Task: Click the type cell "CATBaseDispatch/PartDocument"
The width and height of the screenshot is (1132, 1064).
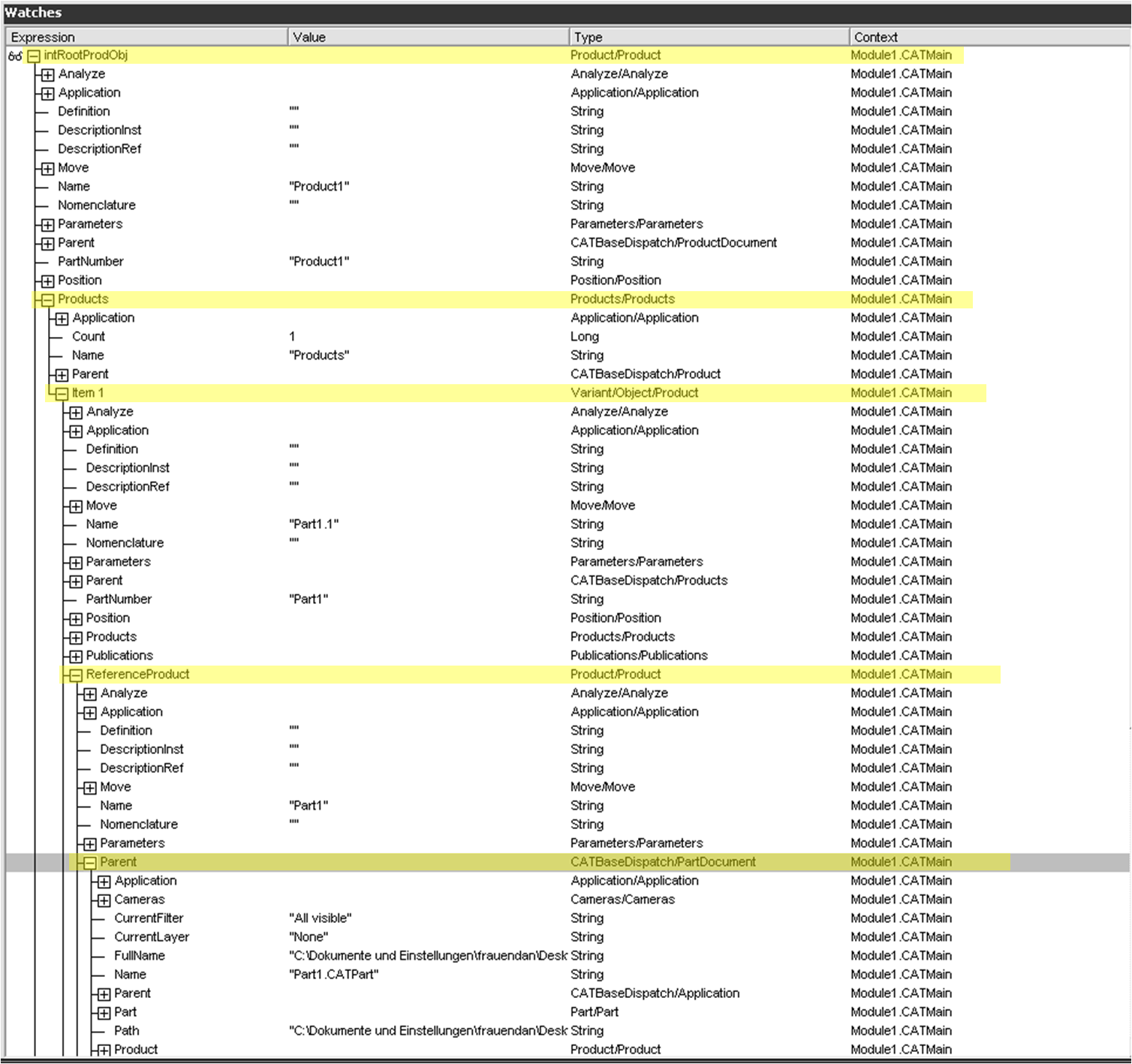Action: coord(663,861)
